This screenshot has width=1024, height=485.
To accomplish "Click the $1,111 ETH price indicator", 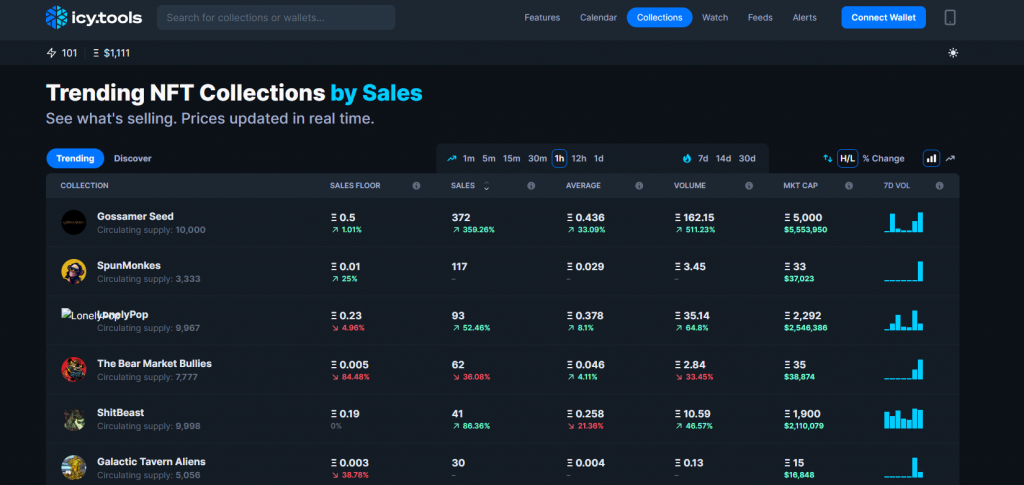I will point(112,53).
